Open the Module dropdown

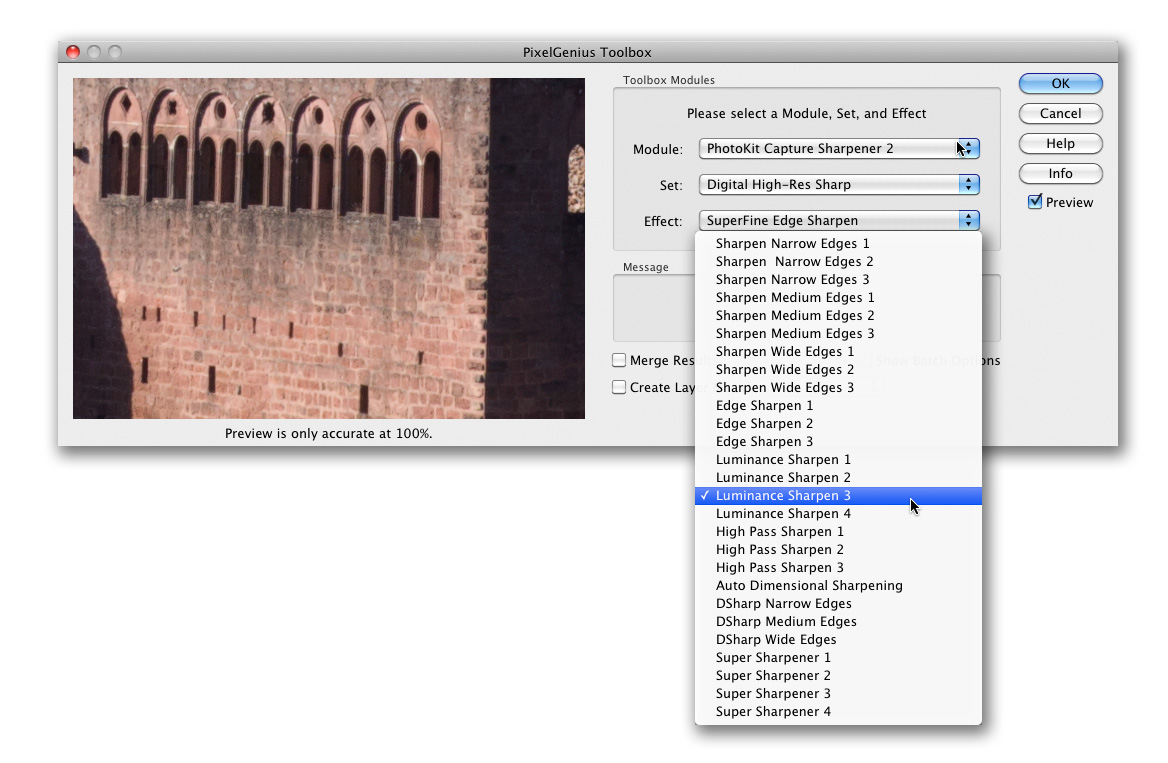pyautogui.click(x=839, y=148)
